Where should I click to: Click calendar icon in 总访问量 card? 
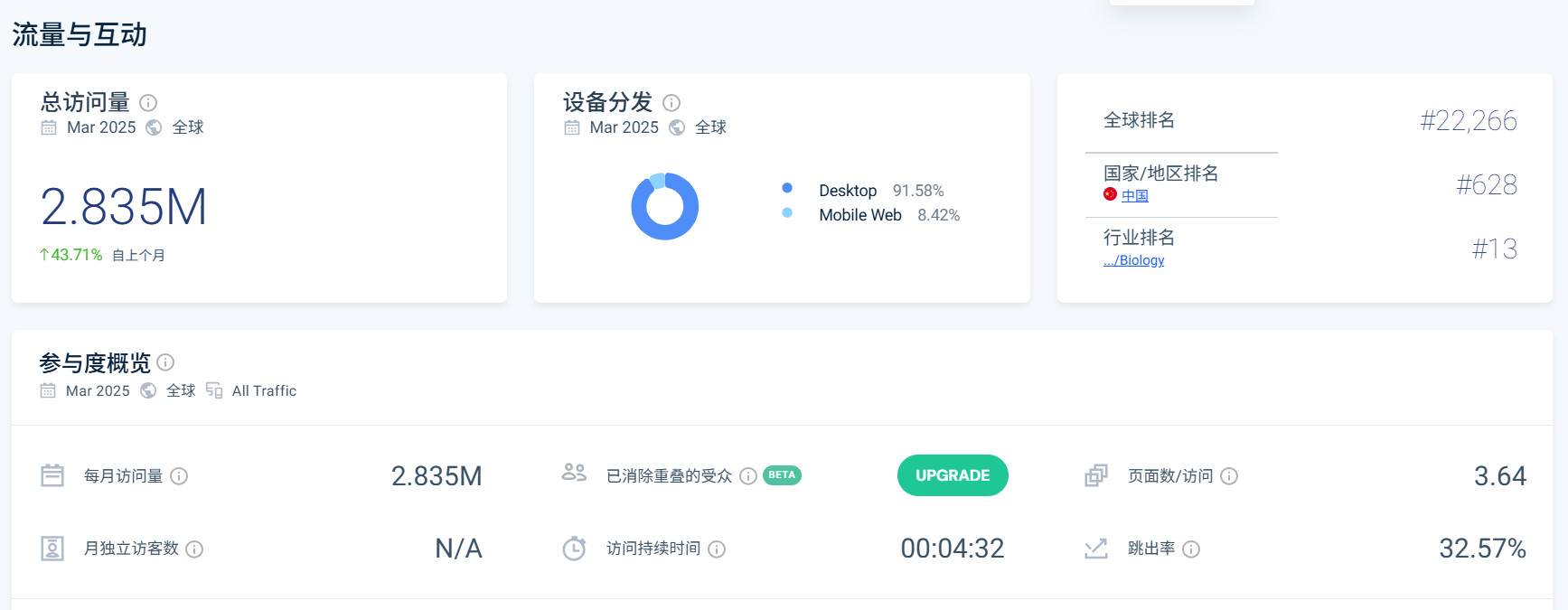click(x=49, y=127)
